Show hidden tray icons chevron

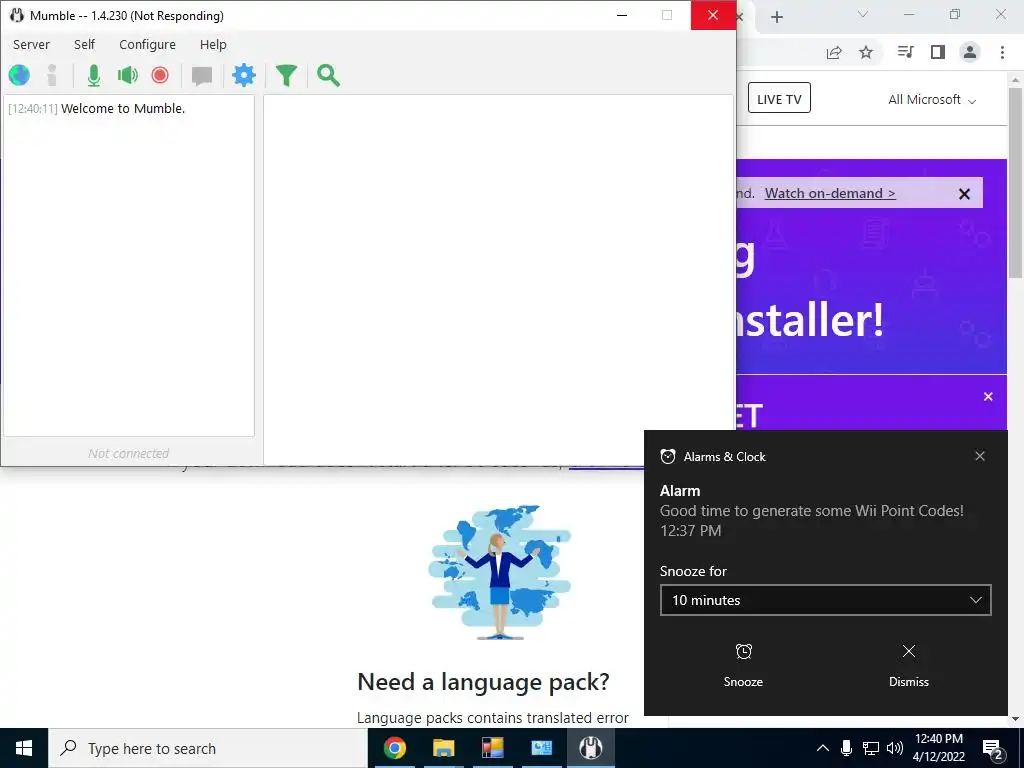tap(823, 748)
